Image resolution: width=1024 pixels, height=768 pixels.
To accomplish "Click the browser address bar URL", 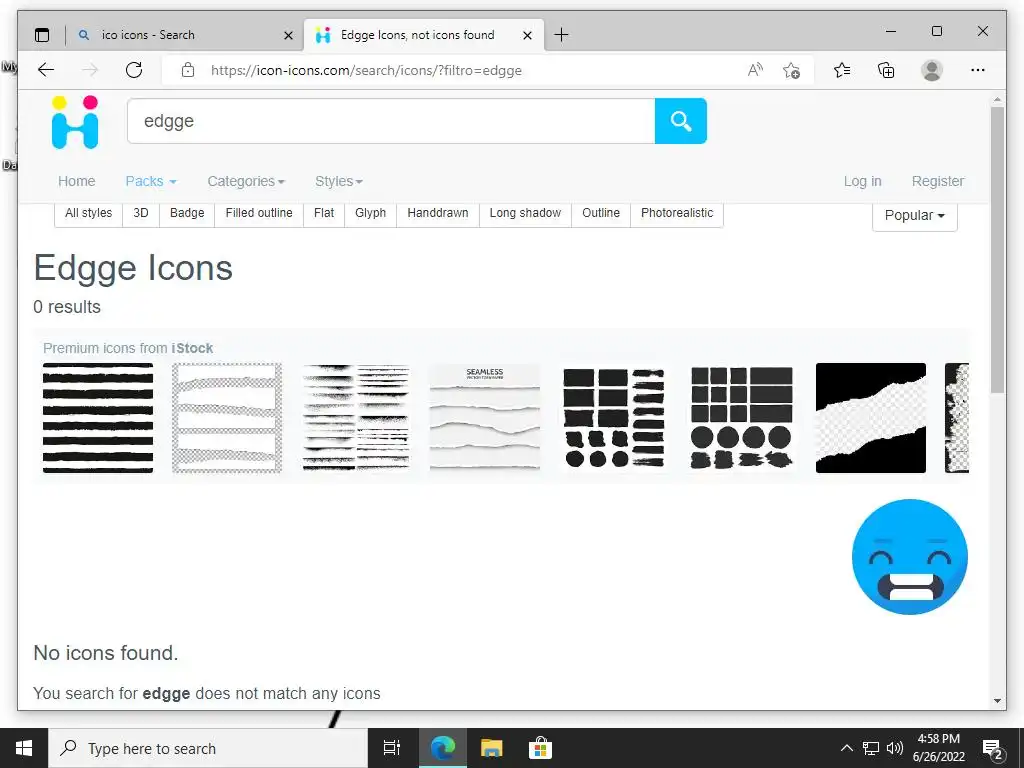I will tap(366, 70).
